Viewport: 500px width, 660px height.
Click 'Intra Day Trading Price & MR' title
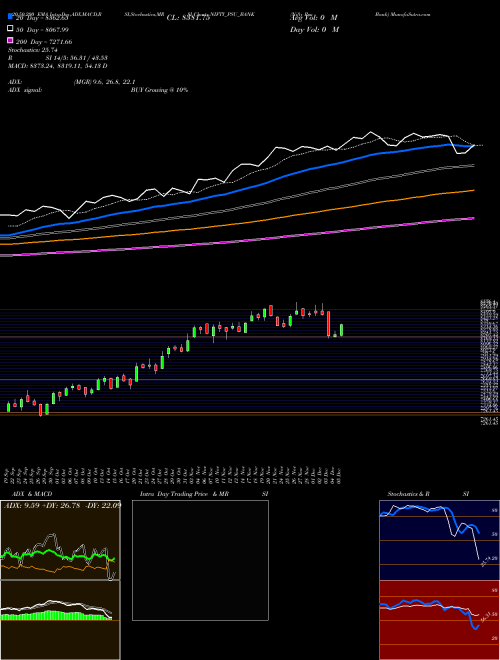pyautogui.click(x=184, y=494)
